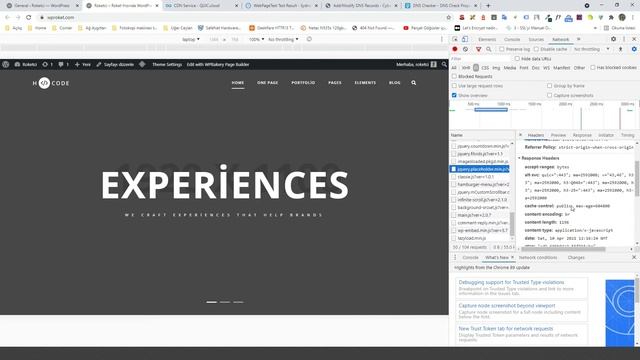
Task: Check Hide data URLs
Action: click(x=517, y=59)
